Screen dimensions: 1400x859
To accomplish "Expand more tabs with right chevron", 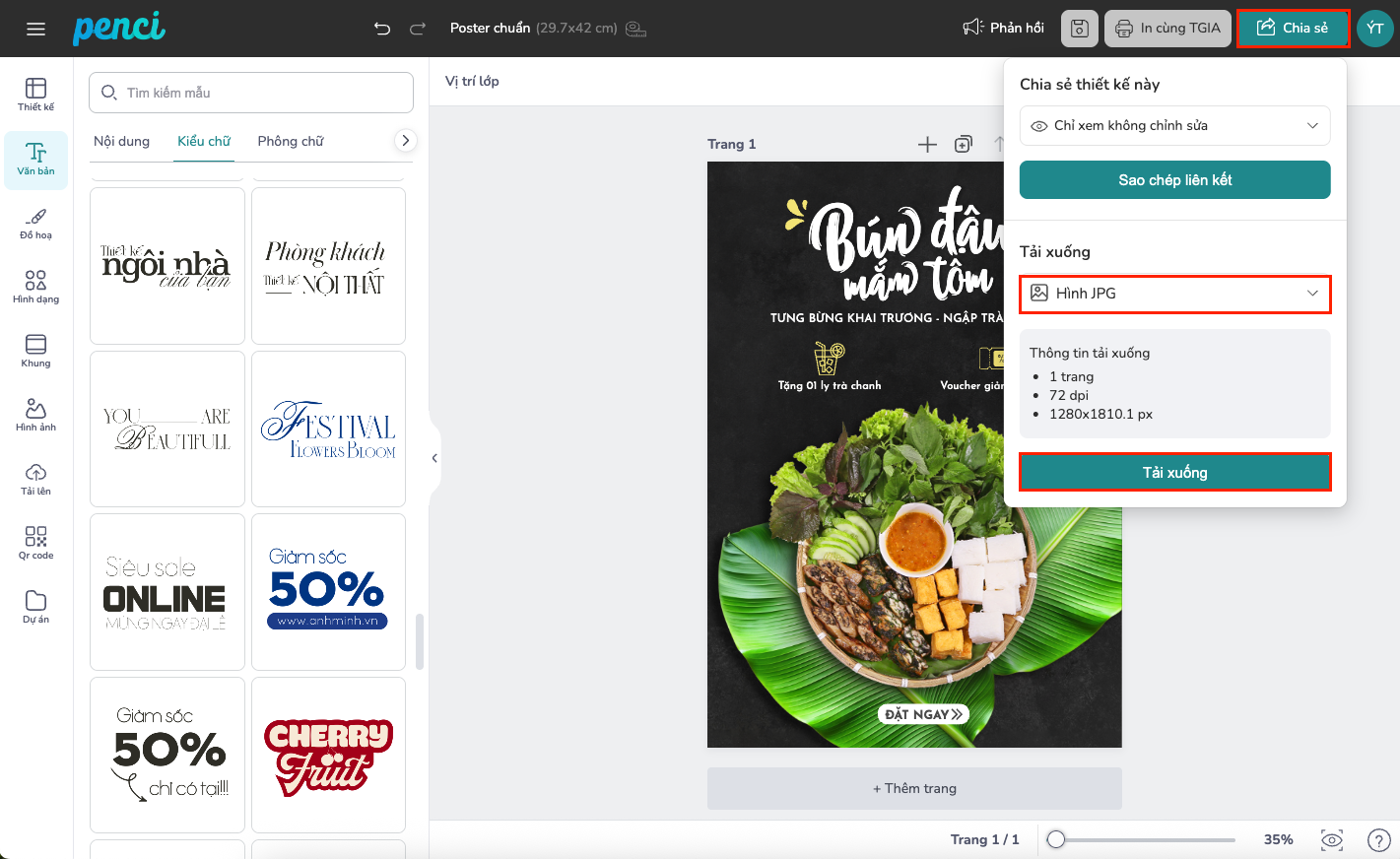I will [404, 141].
